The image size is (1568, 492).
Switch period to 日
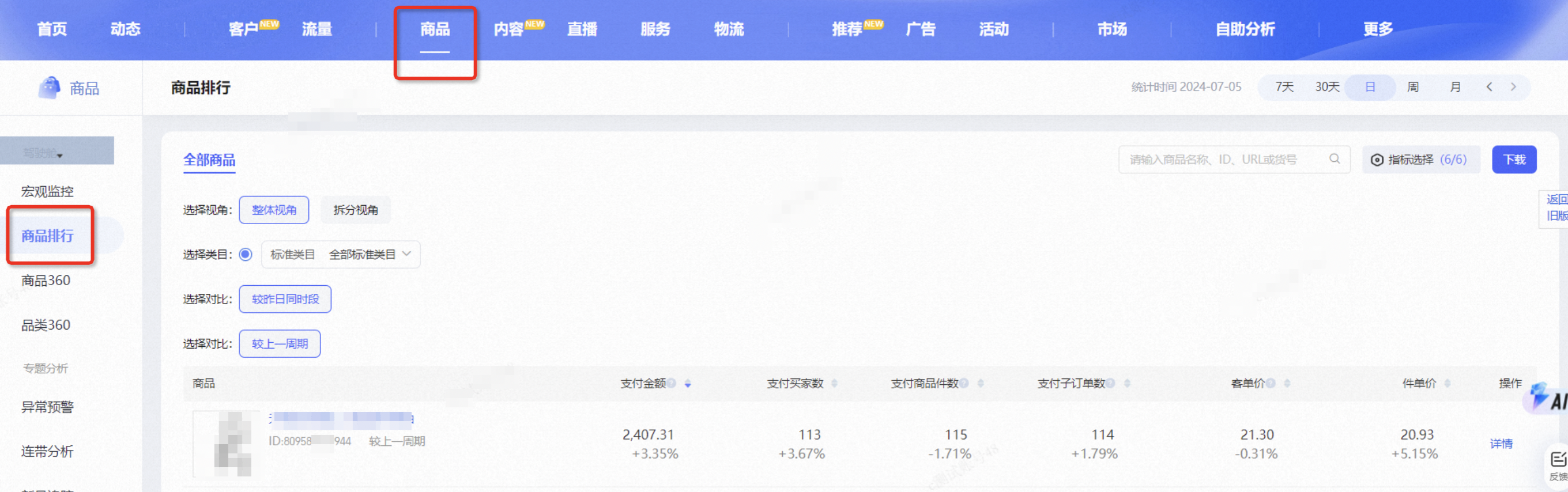point(1370,87)
